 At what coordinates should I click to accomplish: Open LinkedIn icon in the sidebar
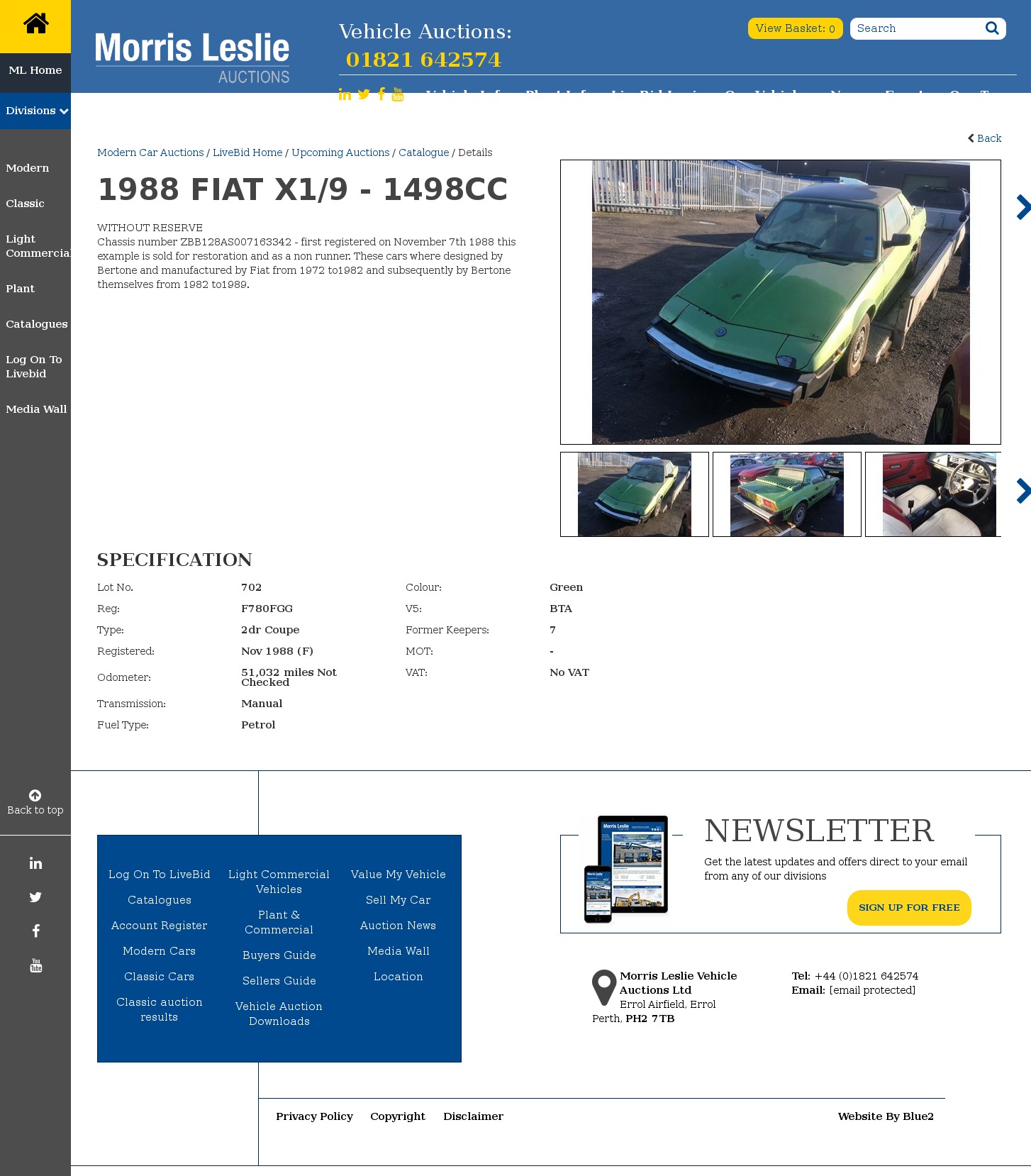[35, 863]
